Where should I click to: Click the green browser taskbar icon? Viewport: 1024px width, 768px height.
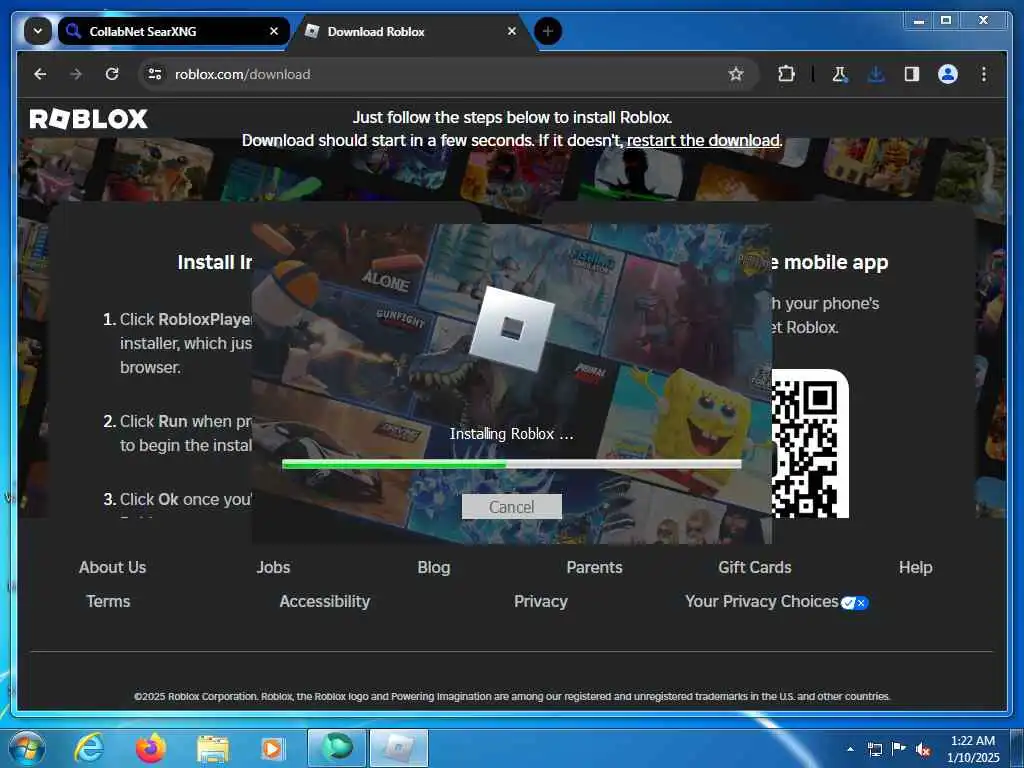click(x=336, y=748)
